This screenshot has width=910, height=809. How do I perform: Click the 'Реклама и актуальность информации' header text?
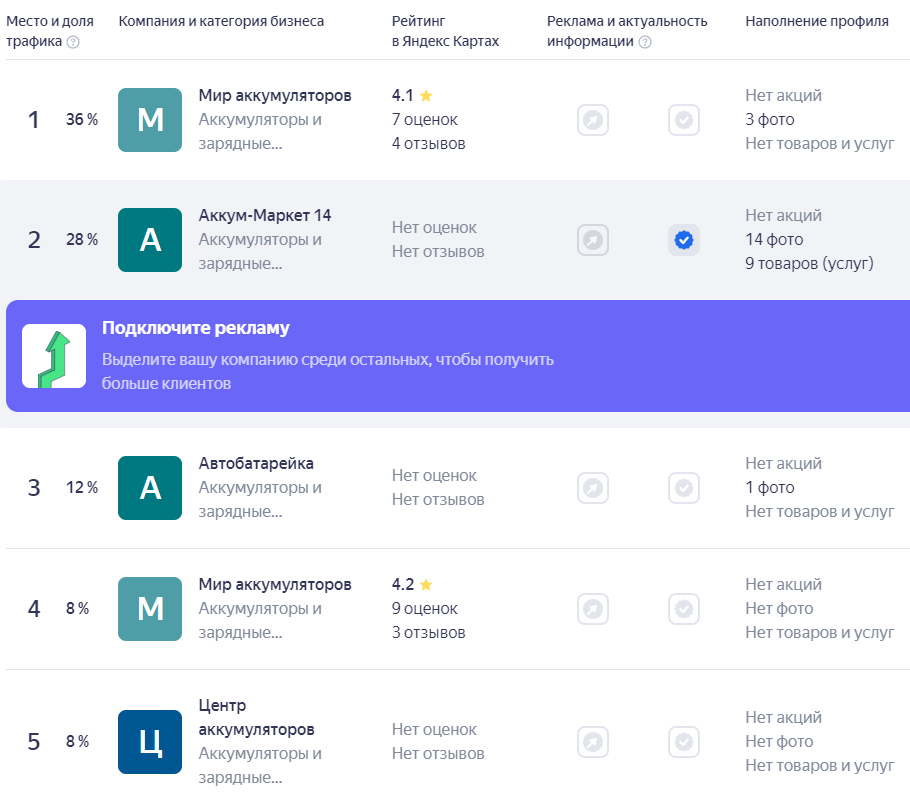[627, 31]
